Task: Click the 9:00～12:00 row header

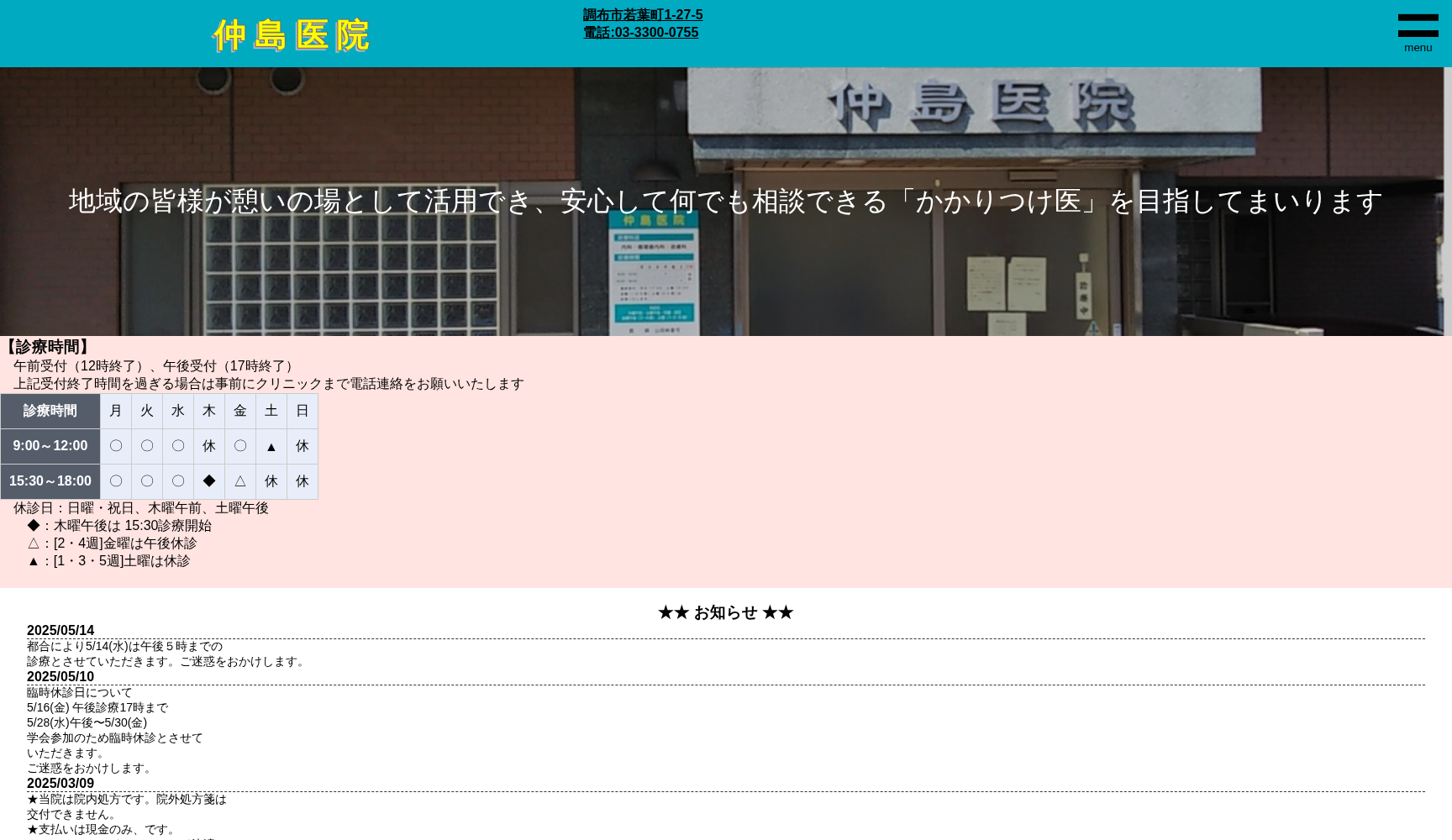Action: (x=50, y=446)
